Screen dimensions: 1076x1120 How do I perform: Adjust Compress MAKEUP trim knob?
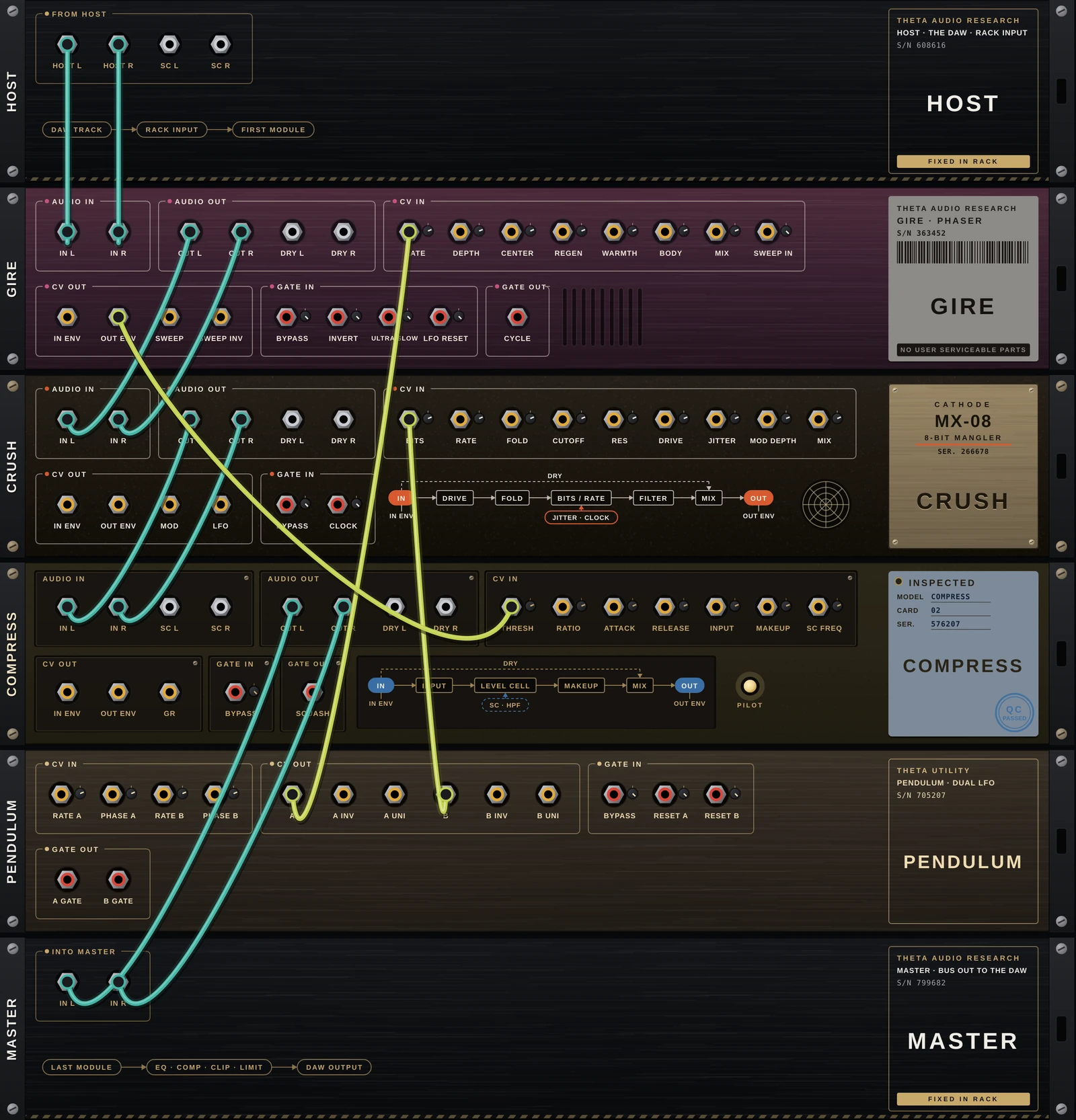(786, 606)
